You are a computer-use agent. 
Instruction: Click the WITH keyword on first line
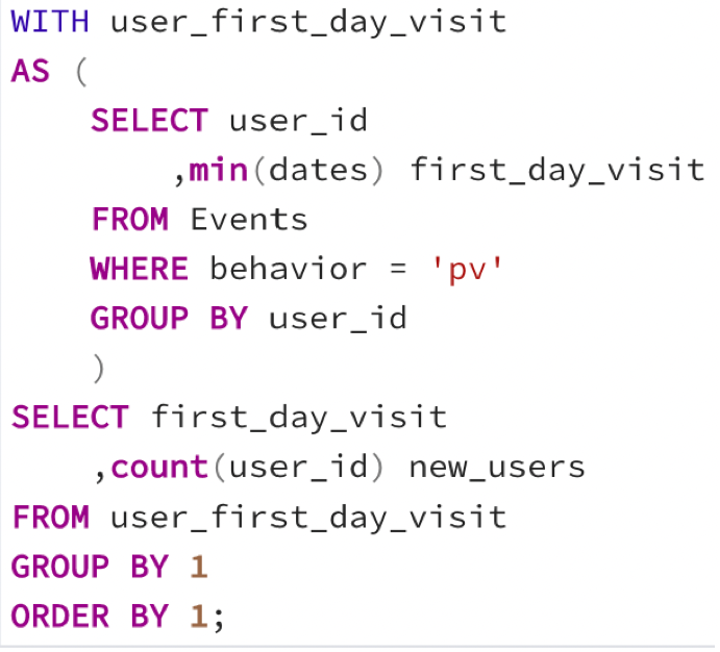(50, 22)
